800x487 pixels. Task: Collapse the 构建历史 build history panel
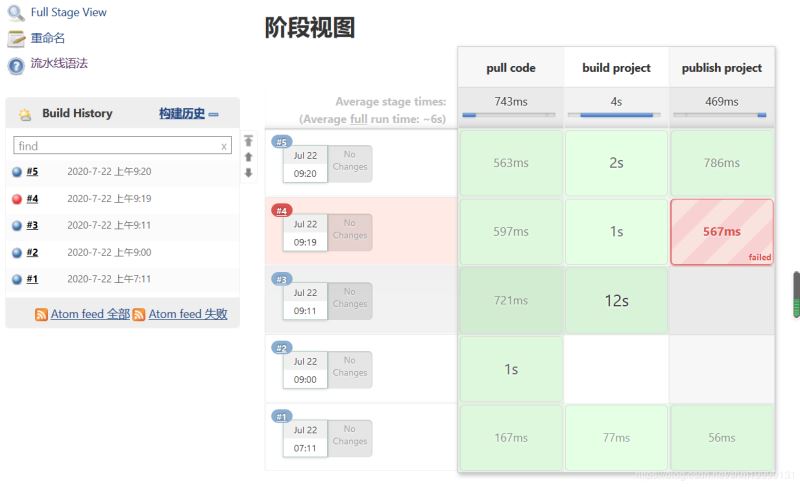[213, 114]
